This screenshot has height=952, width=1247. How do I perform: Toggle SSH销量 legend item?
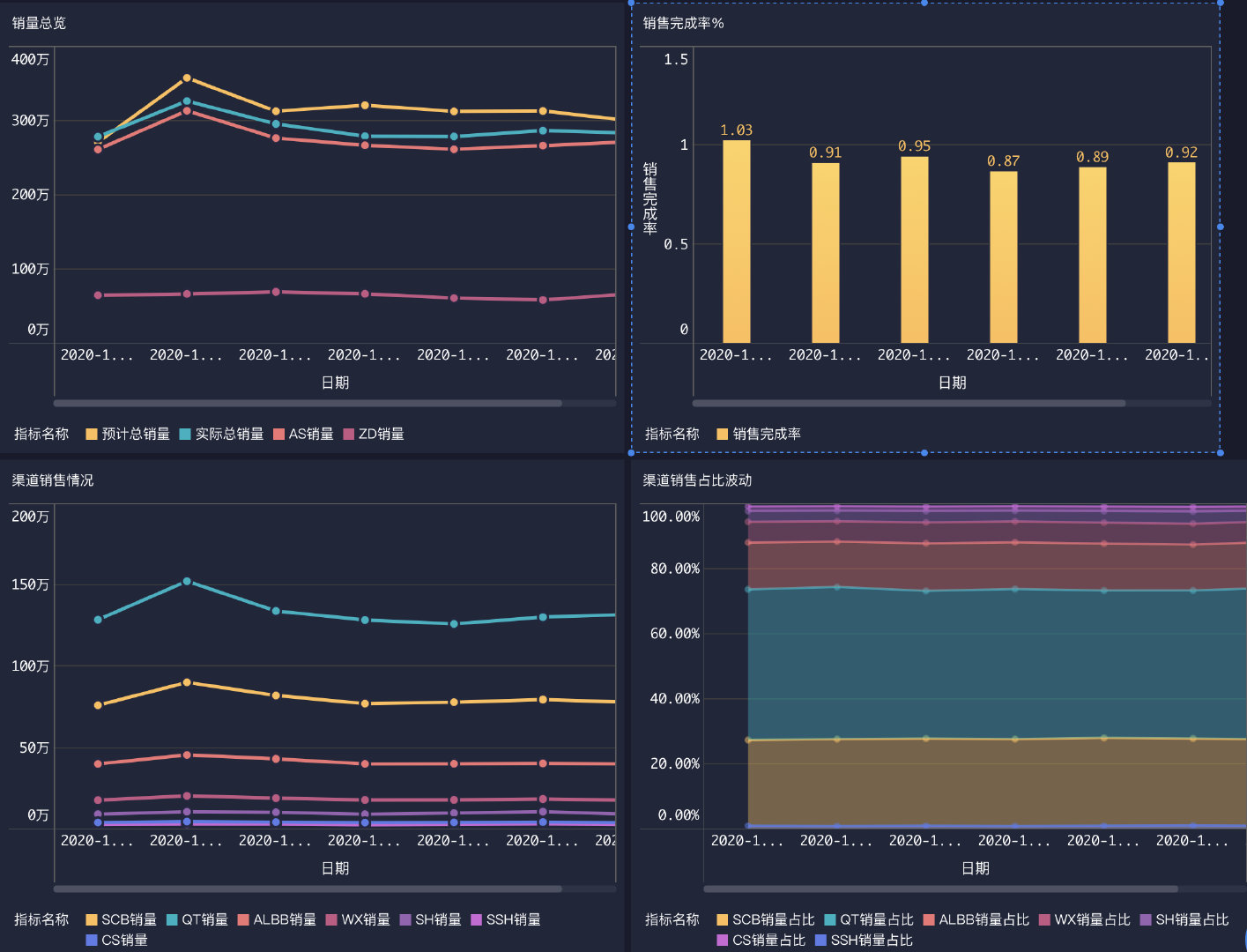pos(506,919)
